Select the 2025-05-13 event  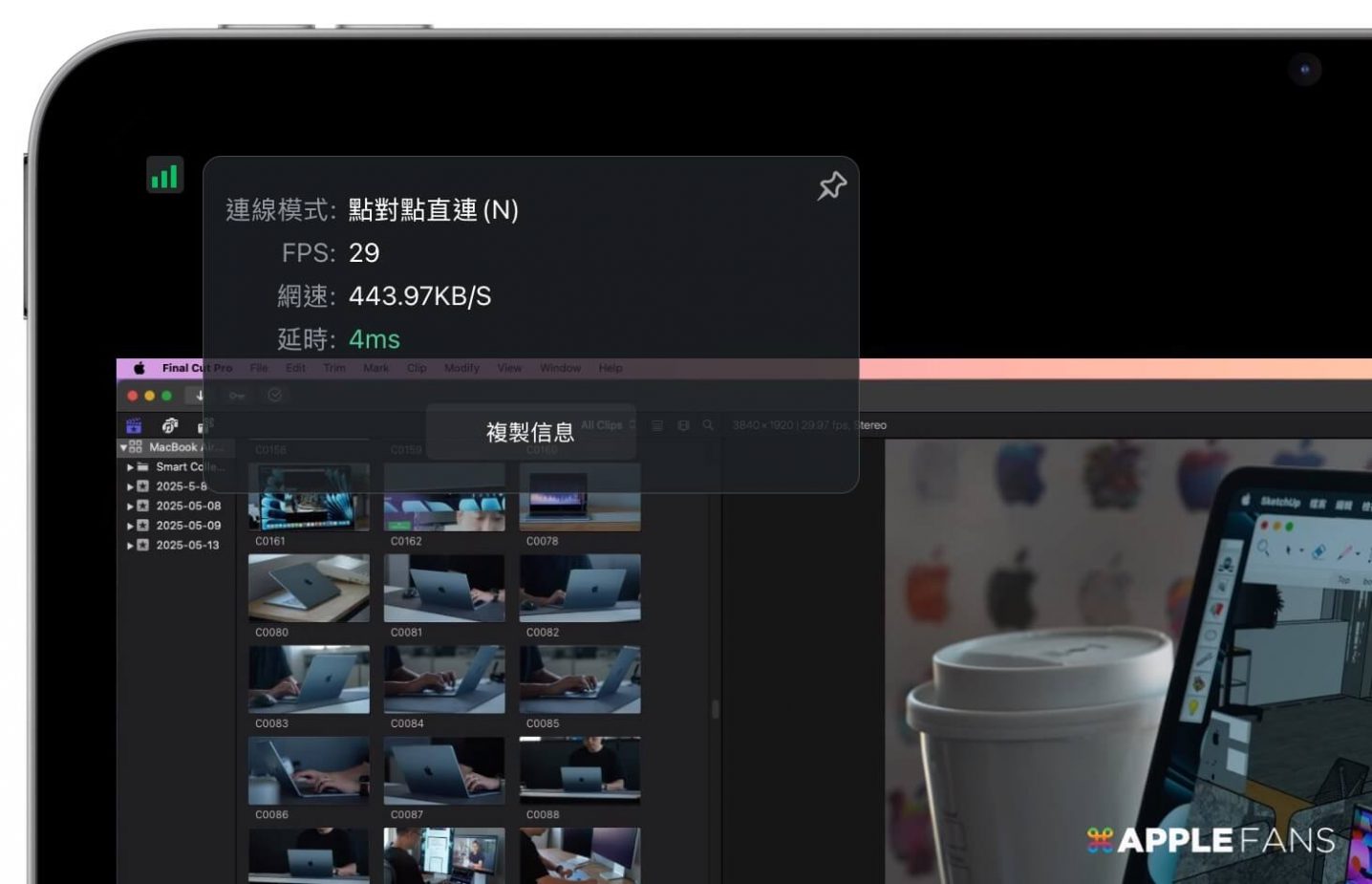click(x=187, y=546)
